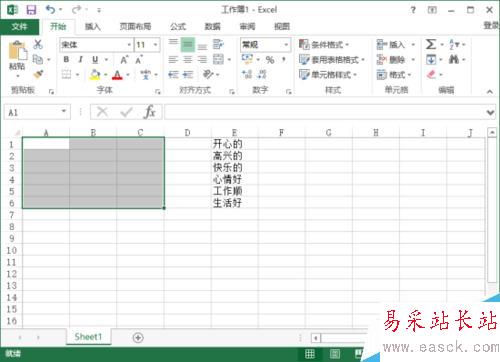This screenshot has height=362, width=500.
Task: Open the borders dropdown arrow
Action: (77, 75)
